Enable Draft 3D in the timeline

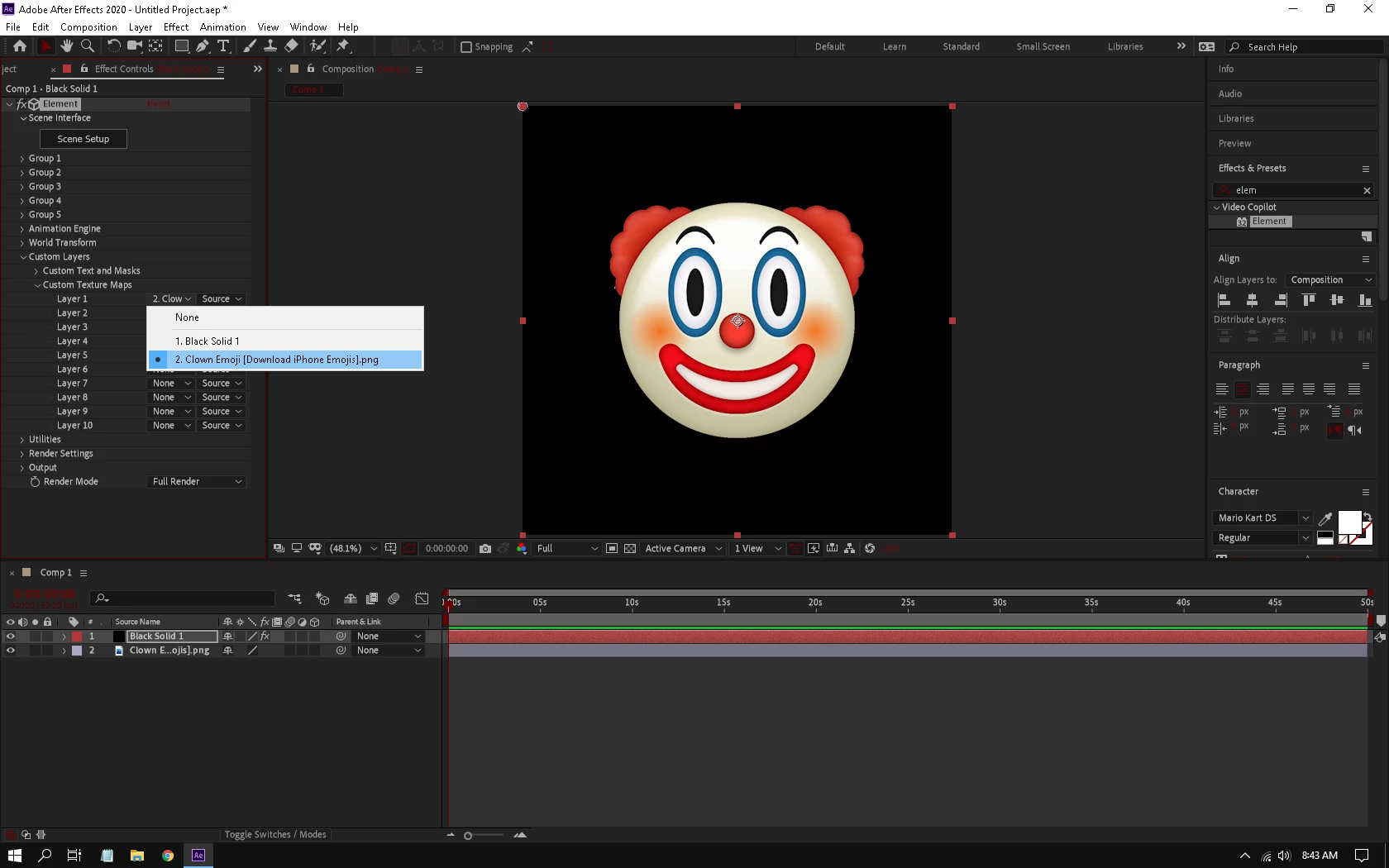(x=322, y=599)
